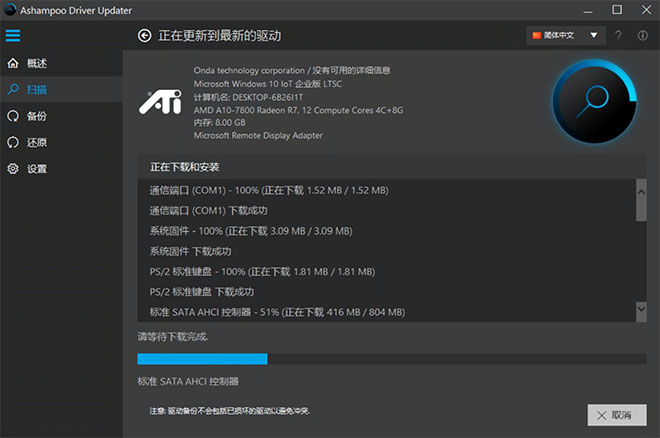
Task: Click the language dropdown arrow
Action: pos(593,35)
